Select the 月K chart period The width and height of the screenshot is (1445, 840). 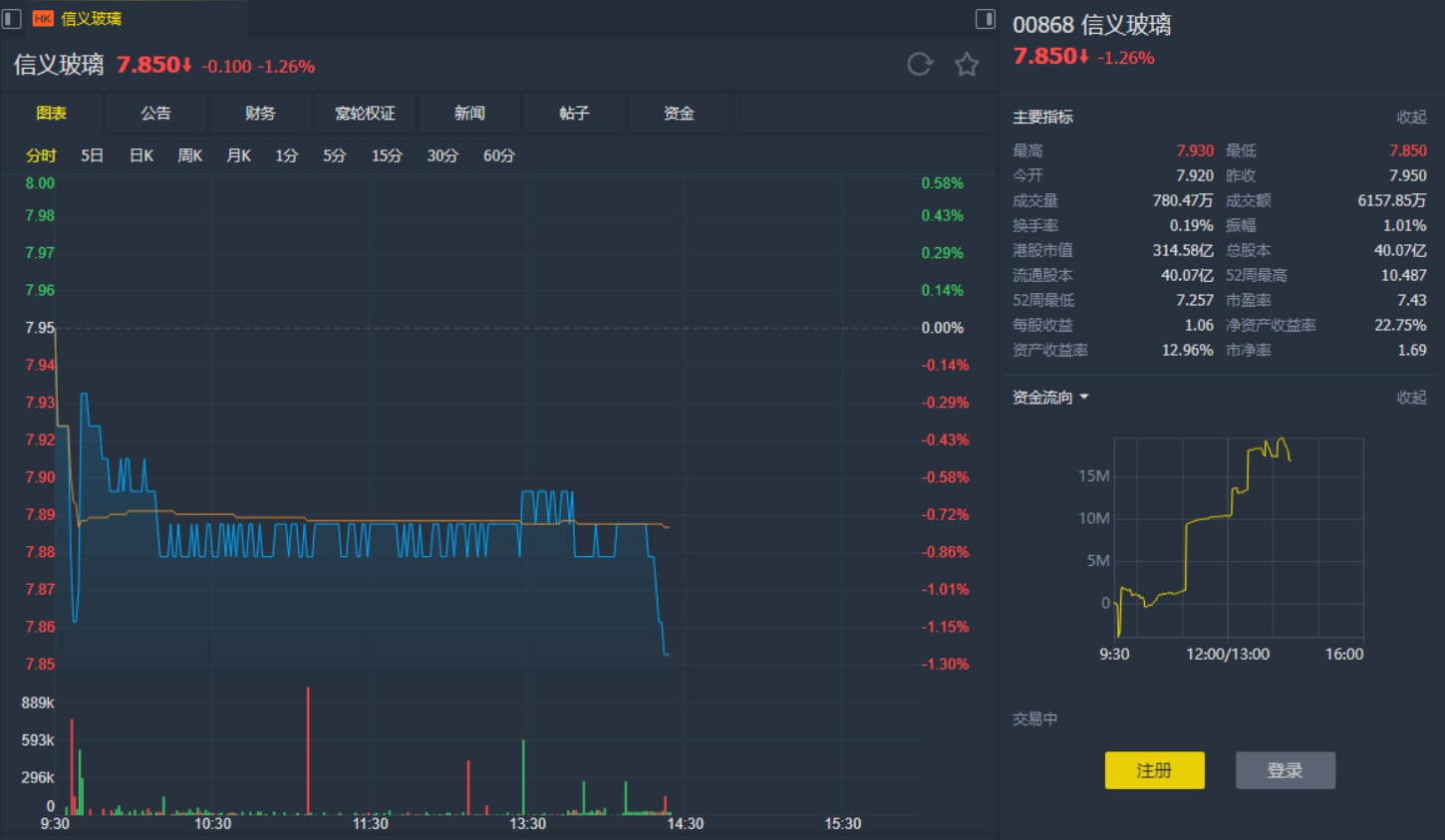238,155
